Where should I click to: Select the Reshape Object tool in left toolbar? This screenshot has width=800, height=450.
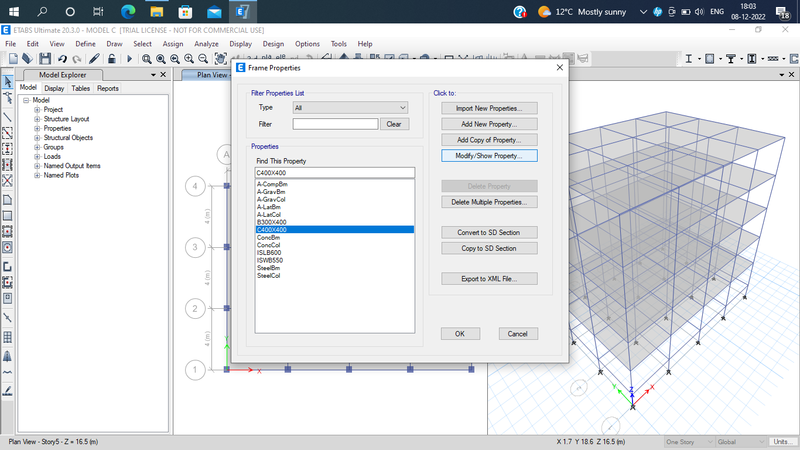coord(8,97)
